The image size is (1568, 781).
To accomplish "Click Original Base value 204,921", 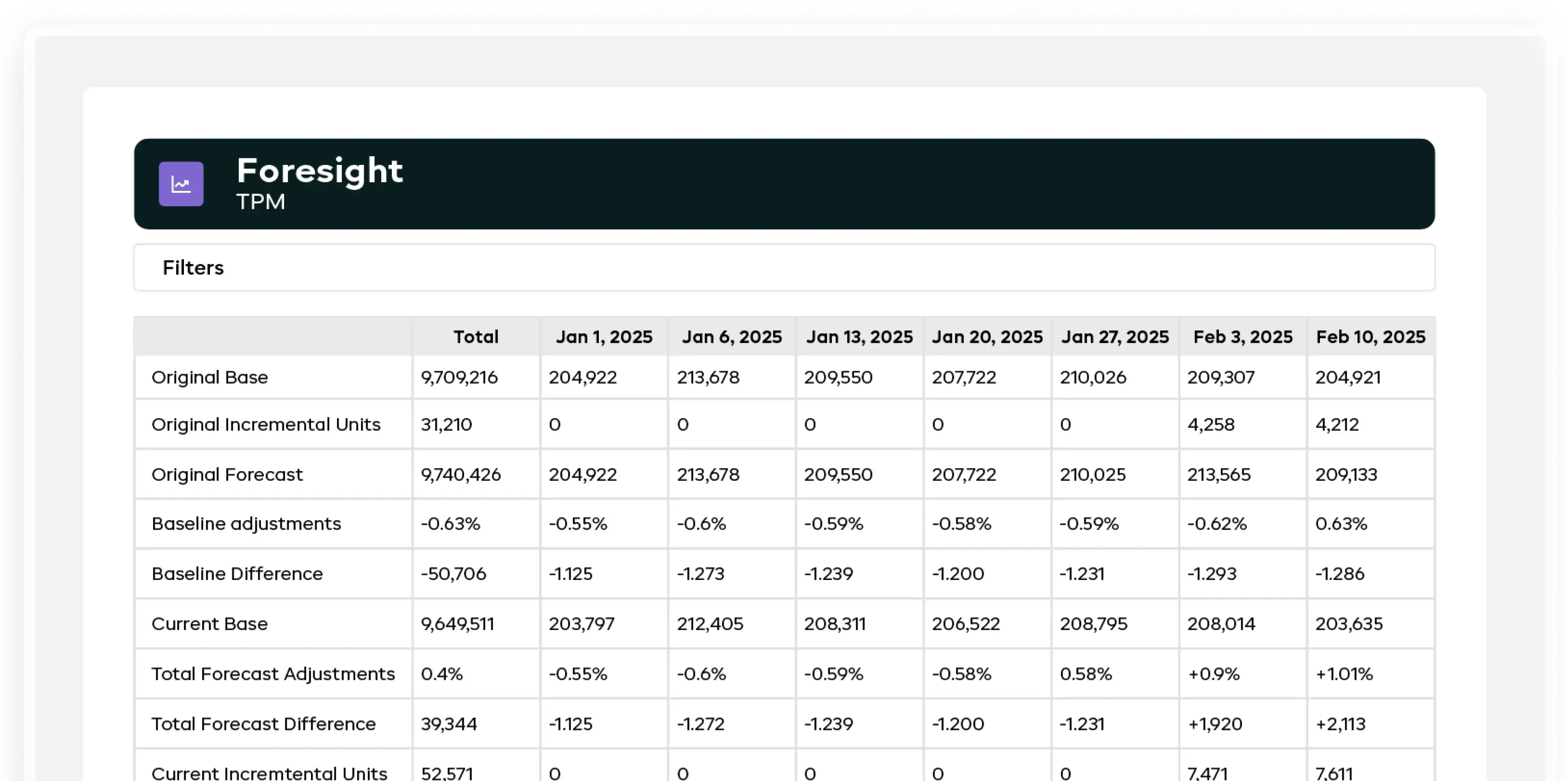I will pos(1348,377).
